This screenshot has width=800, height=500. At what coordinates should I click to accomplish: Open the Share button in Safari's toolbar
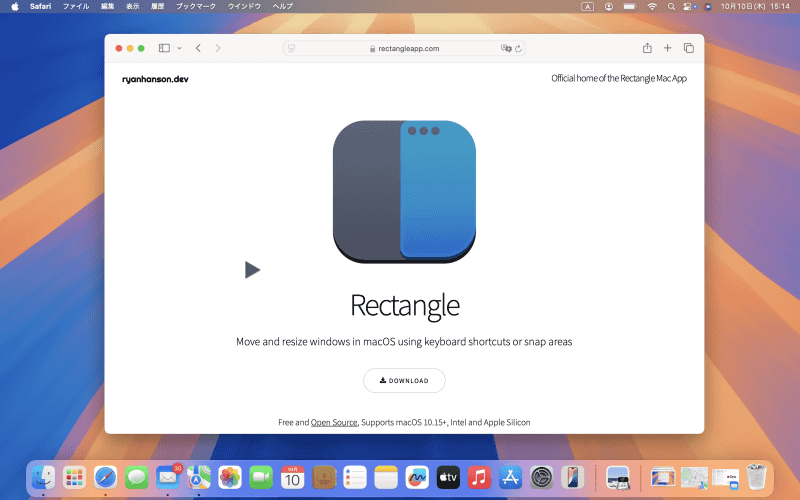click(647, 48)
